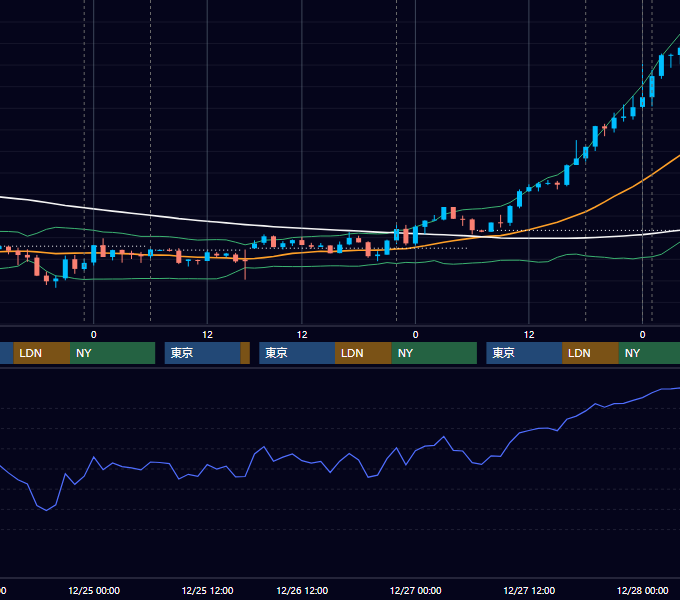
Task: Click the middle LDN session block
Action: click(363, 353)
